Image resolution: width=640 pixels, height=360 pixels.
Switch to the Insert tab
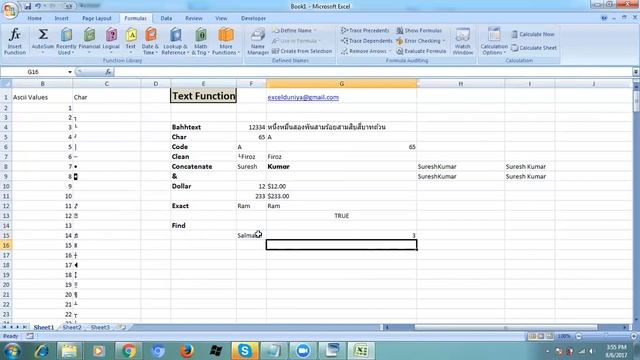[62, 18]
